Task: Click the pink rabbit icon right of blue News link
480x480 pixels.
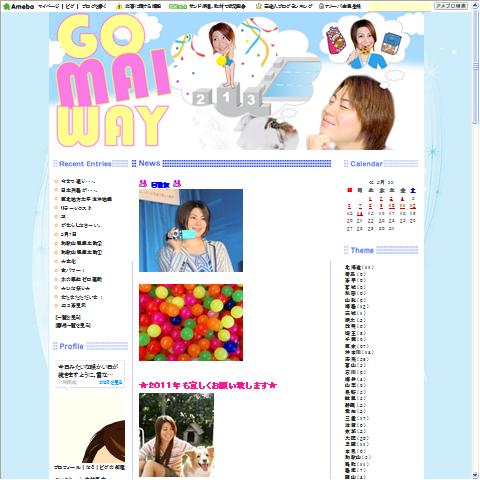Action: (177, 184)
